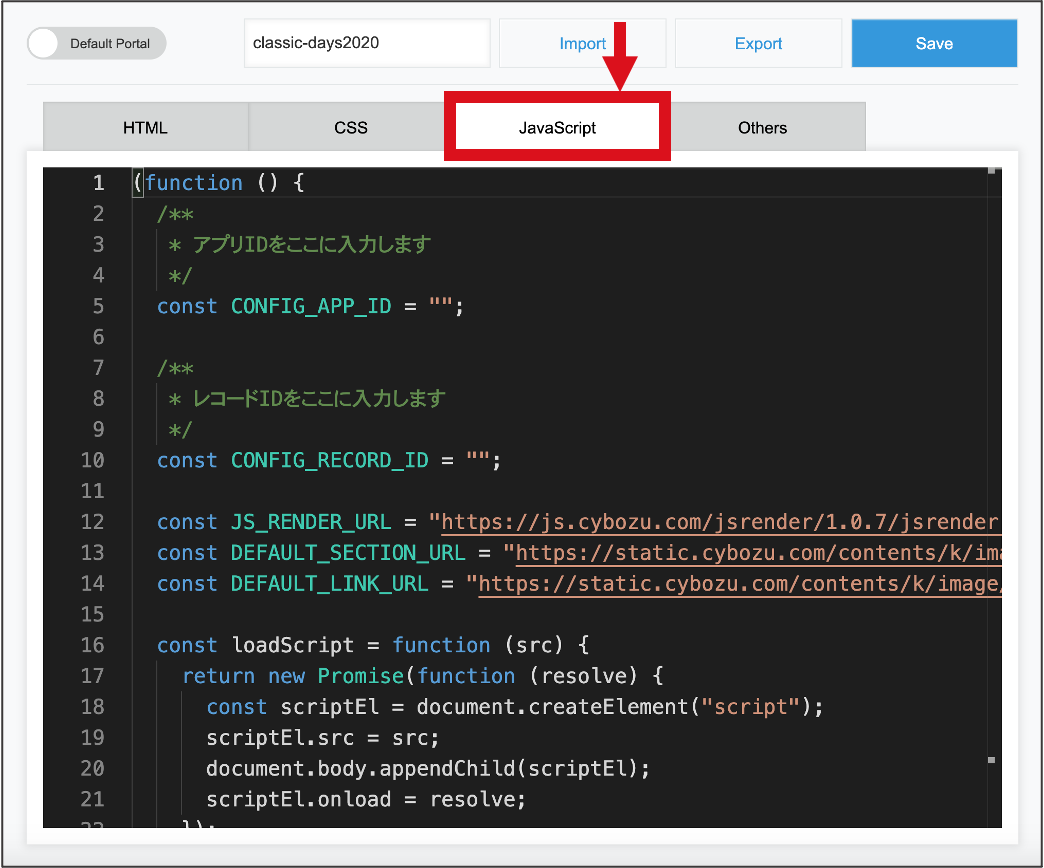Viewport: 1044px width, 868px height.
Task: Click the CONFIG_APP_ID variable name
Action: [x=311, y=306]
